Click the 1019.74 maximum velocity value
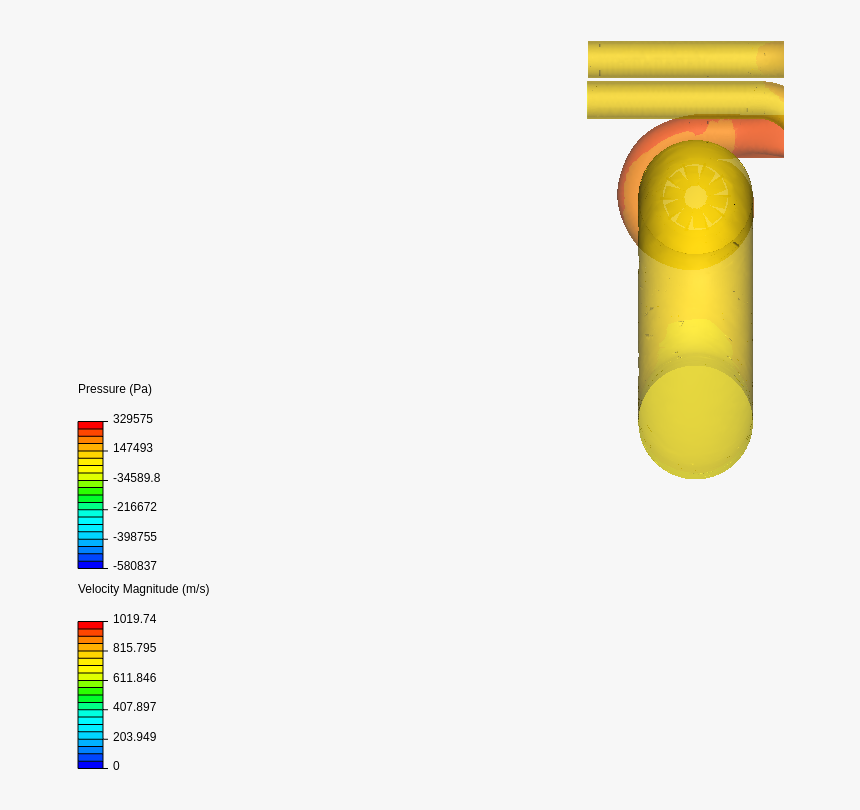 click(x=134, y=619)
